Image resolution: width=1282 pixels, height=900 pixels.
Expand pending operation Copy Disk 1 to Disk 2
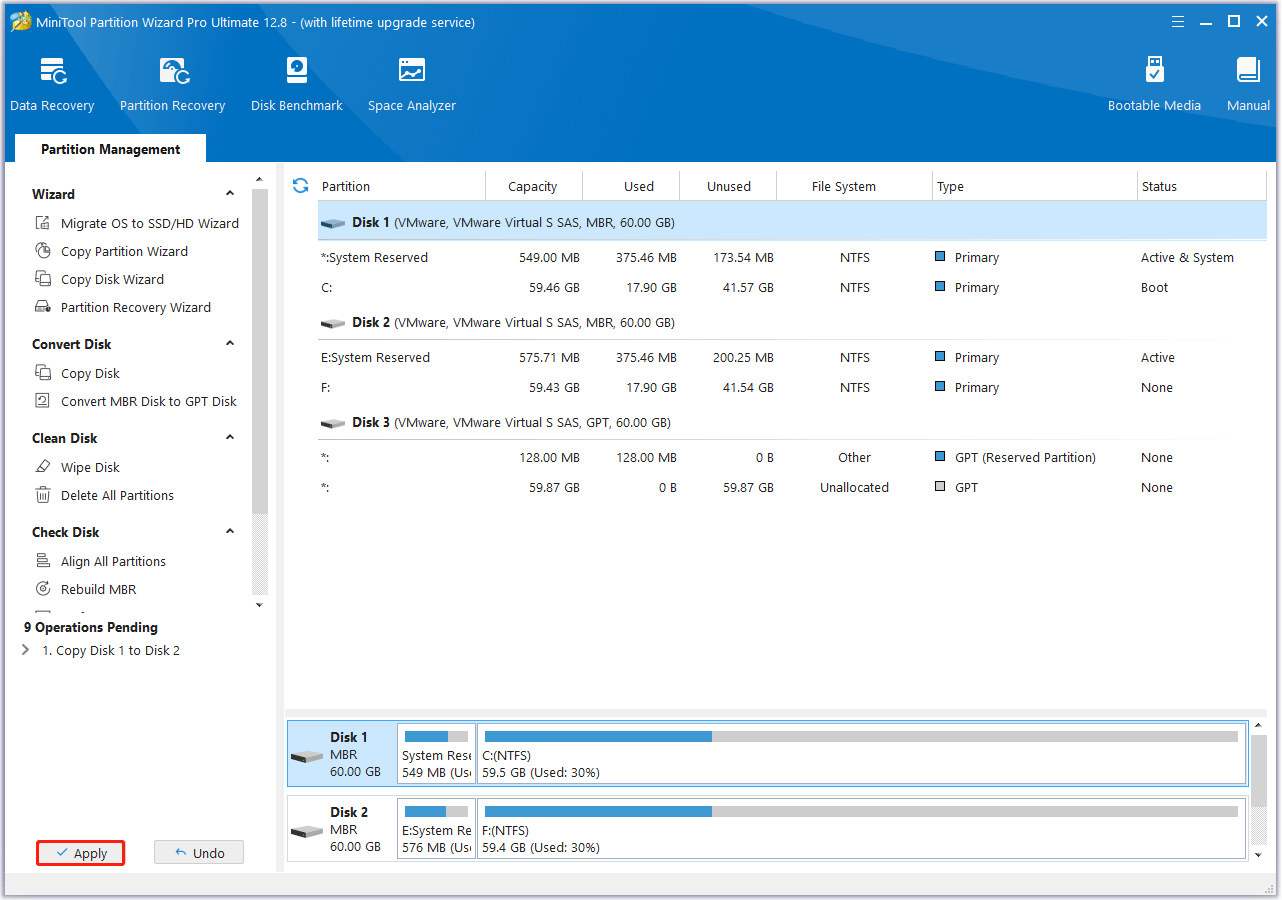pyautogui.click(x=26, y=651)
